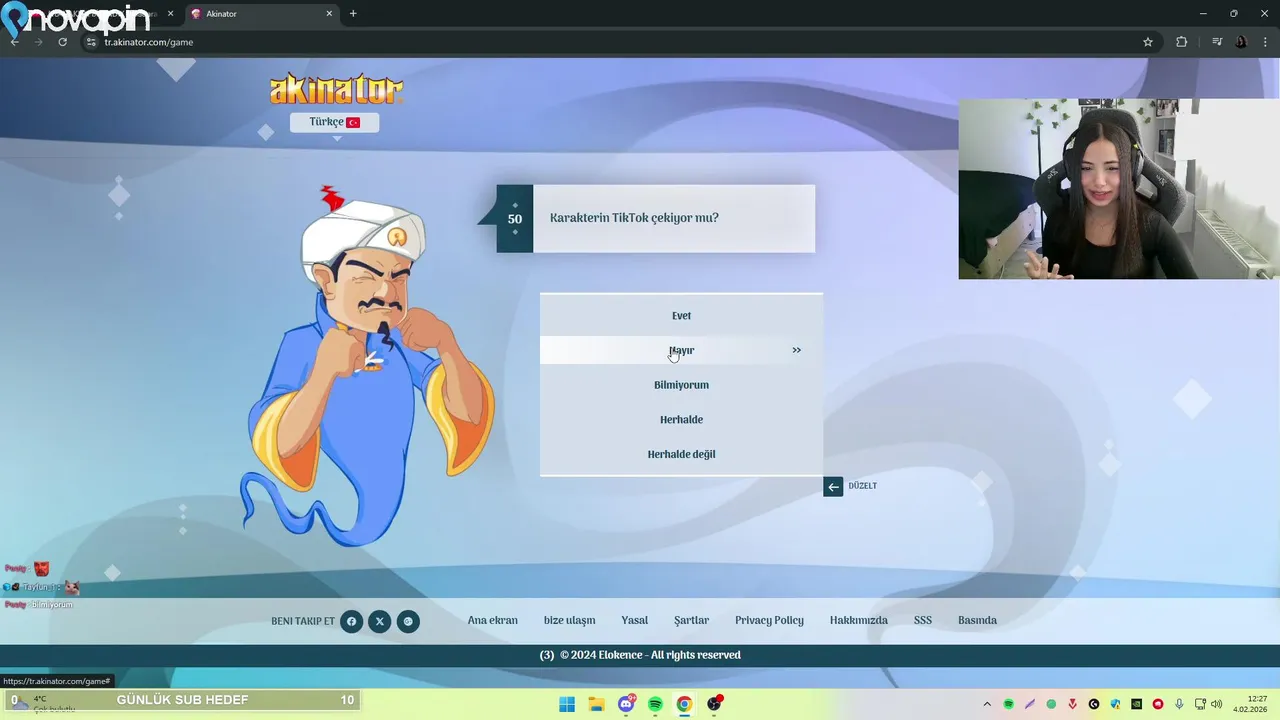Open Şartlar footer link
The height and width of the screenshot is (720, 1280).
[691, 621]
